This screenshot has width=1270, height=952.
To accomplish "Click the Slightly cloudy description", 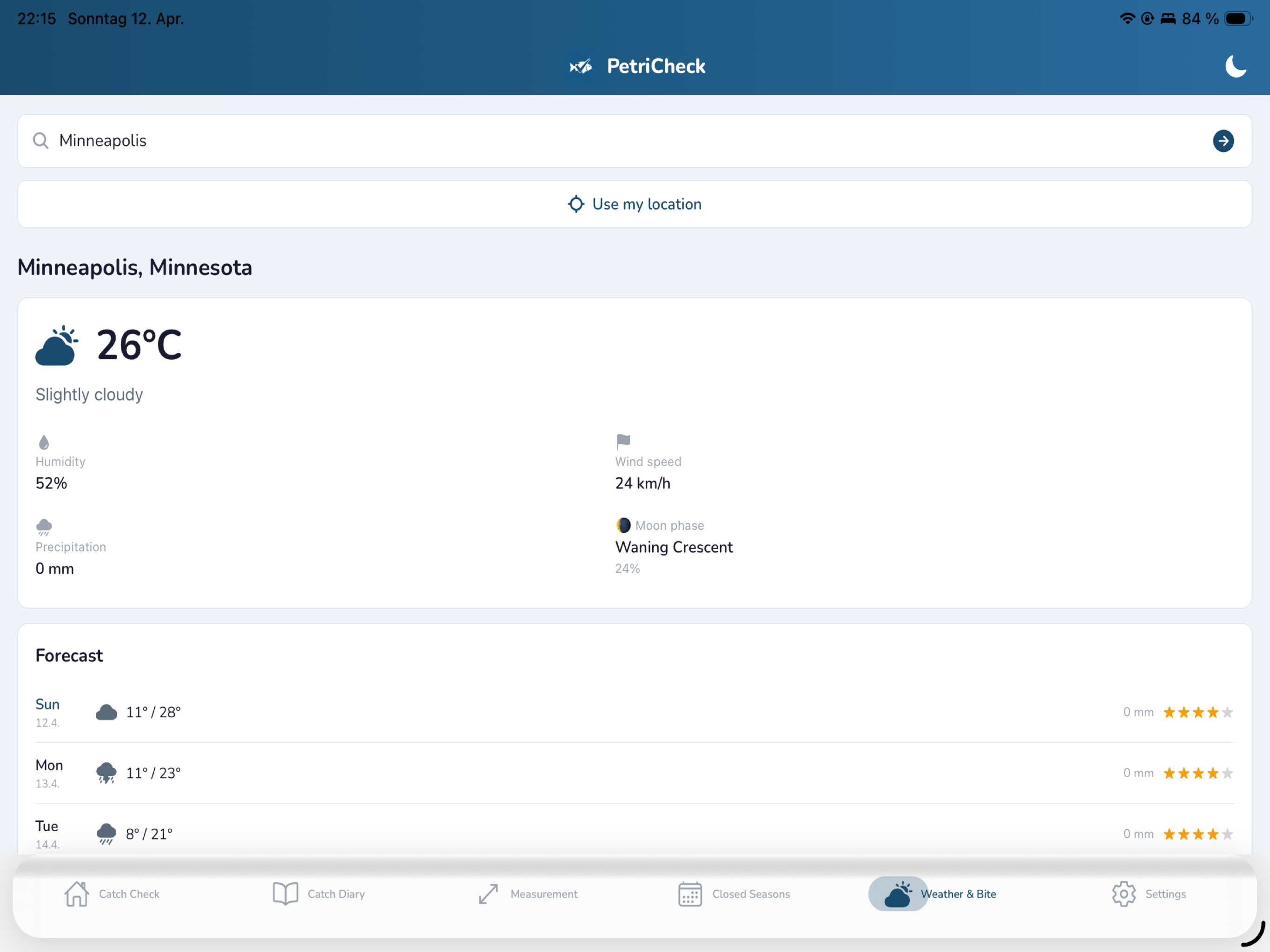I will click(x=89, y=395).
